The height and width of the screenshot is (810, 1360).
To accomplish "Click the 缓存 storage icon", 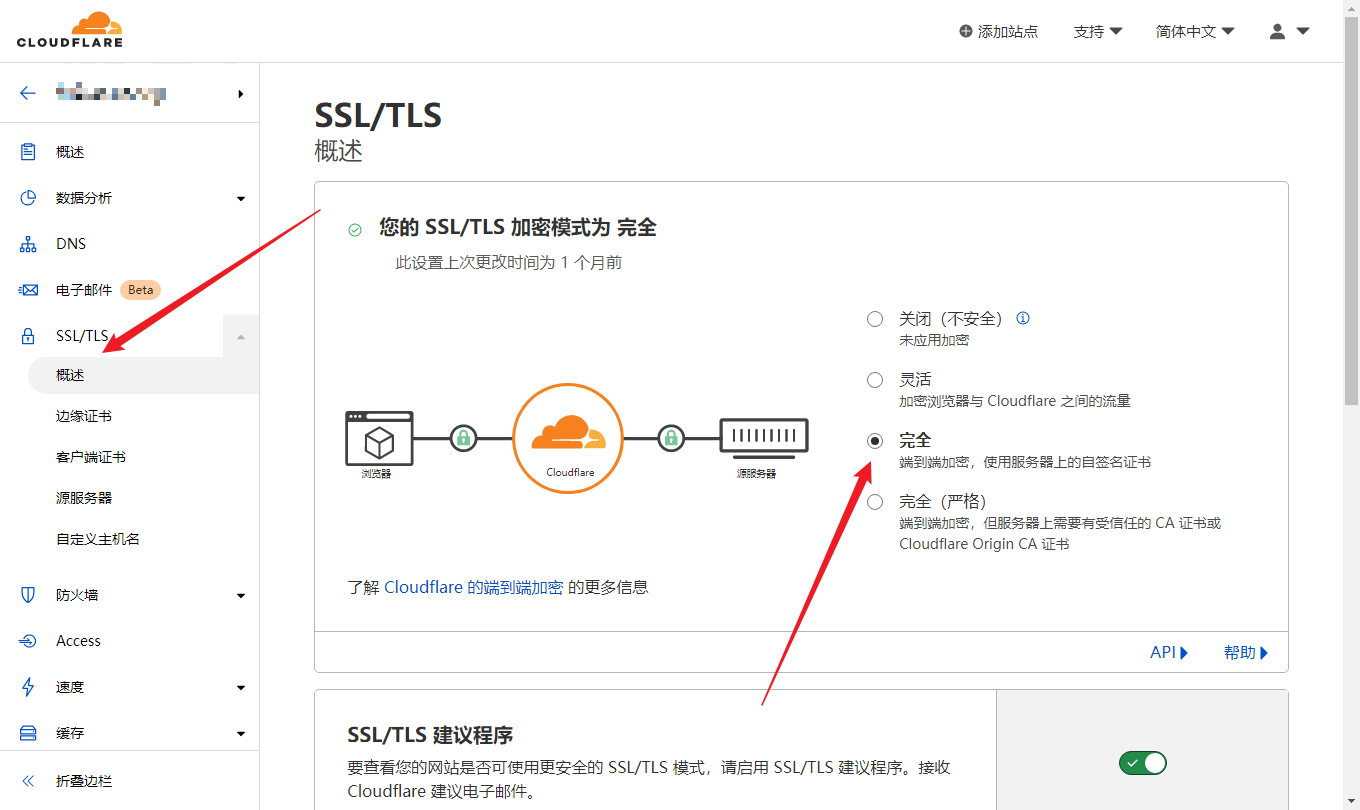I will pos(28,733).
